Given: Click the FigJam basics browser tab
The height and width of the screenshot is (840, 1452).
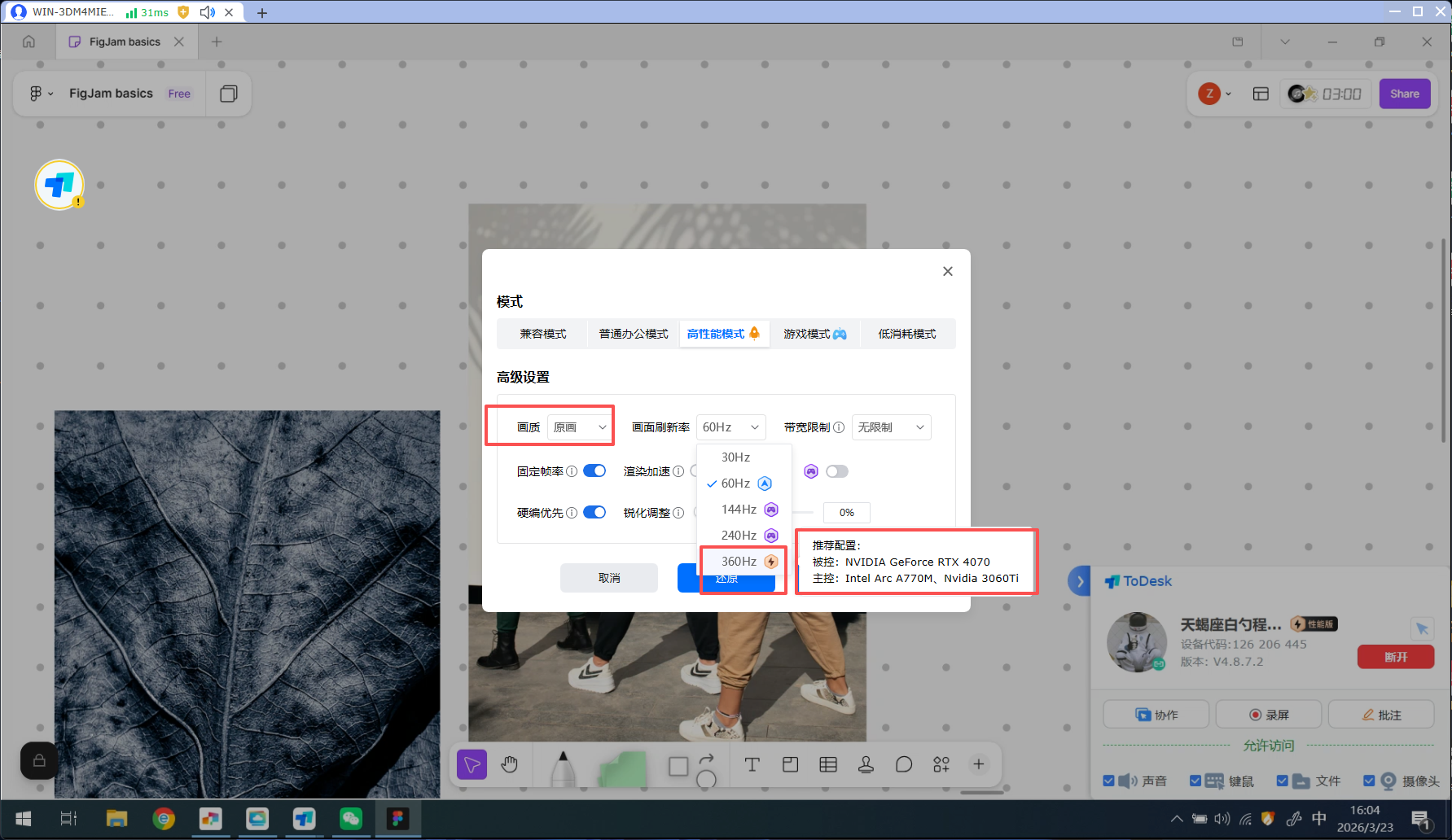Looking at the screenshot, I should point(125,42).
